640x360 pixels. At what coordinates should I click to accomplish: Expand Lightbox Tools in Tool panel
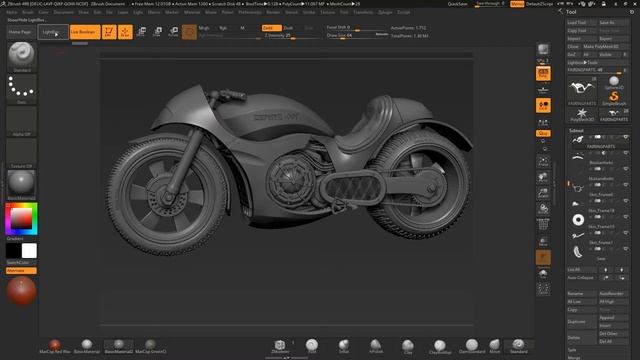598,62
